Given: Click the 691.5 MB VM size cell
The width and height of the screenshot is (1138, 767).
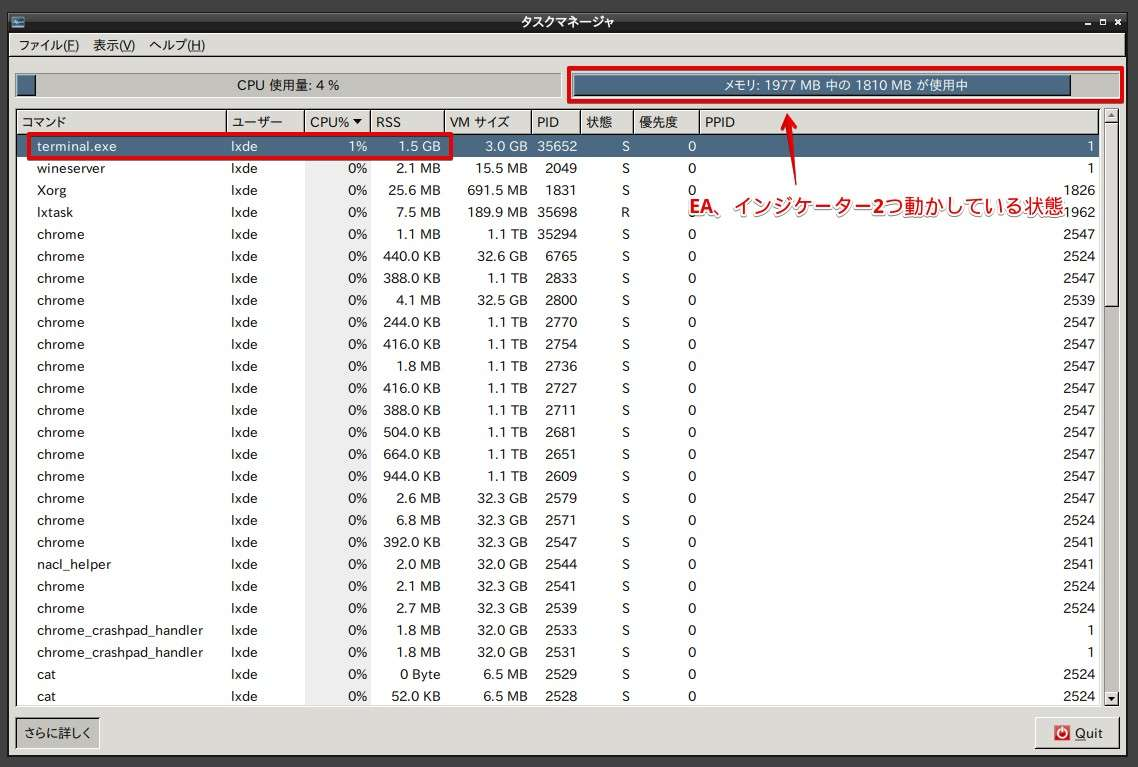Looking at the screenshot, I should coord(497,190).
